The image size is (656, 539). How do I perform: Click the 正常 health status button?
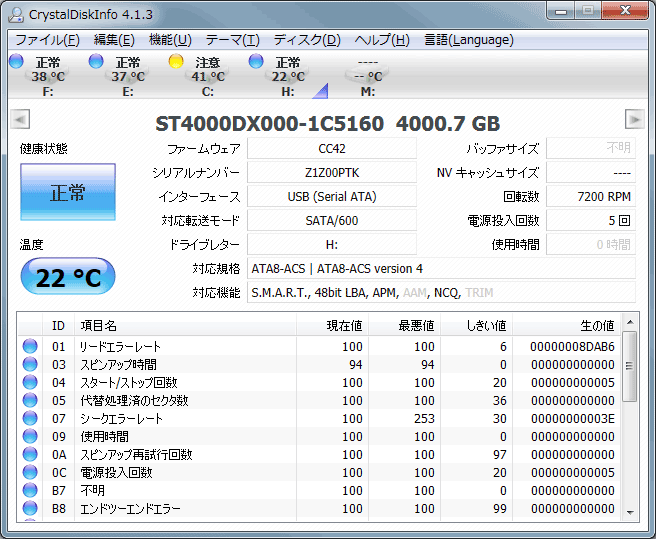coord(68,192)
